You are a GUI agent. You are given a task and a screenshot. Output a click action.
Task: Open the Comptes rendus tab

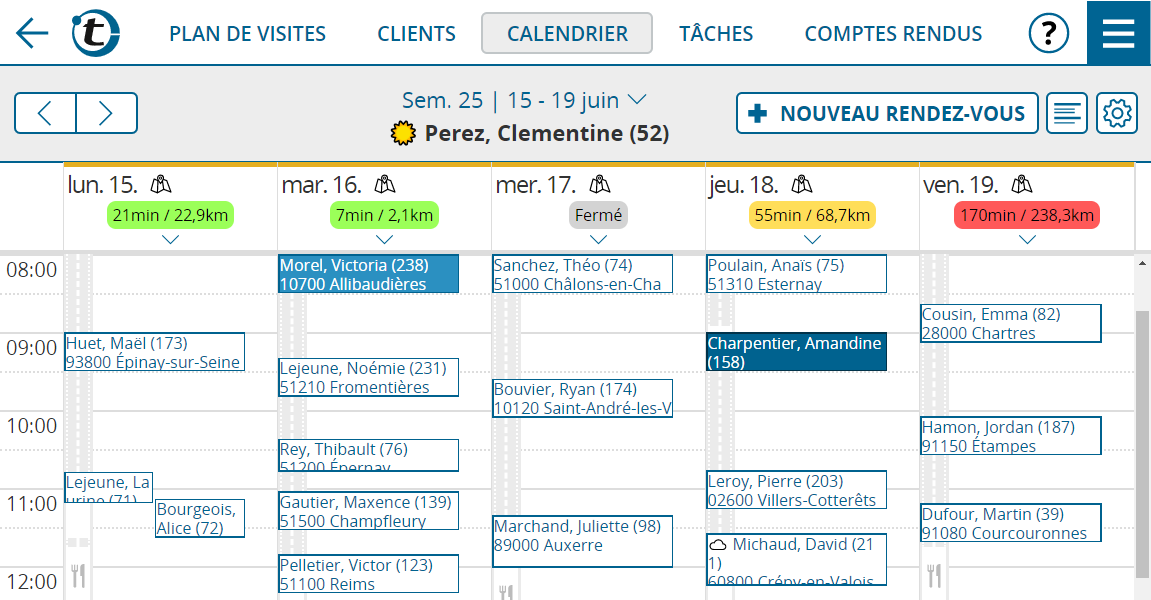(893, 33)
